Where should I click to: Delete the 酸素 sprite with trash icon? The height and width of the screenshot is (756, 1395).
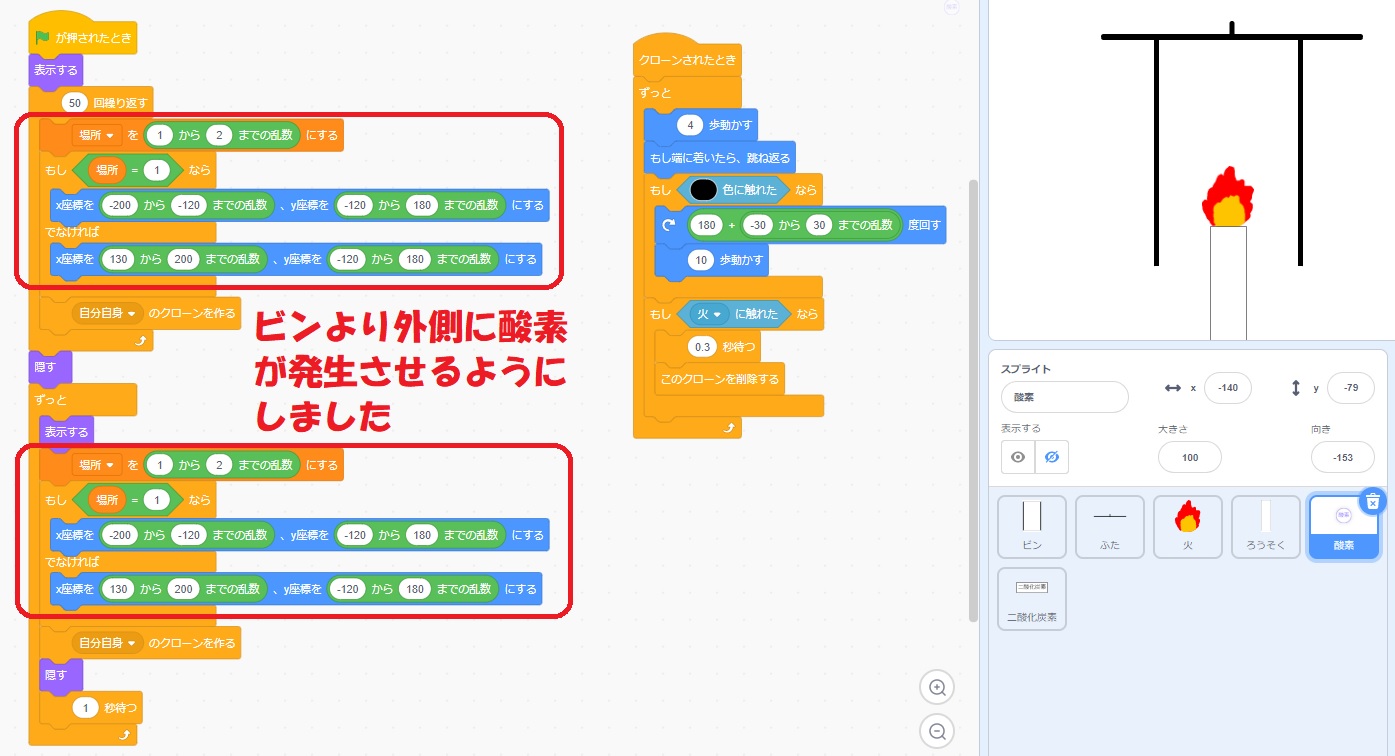[x=1373, y=502]
